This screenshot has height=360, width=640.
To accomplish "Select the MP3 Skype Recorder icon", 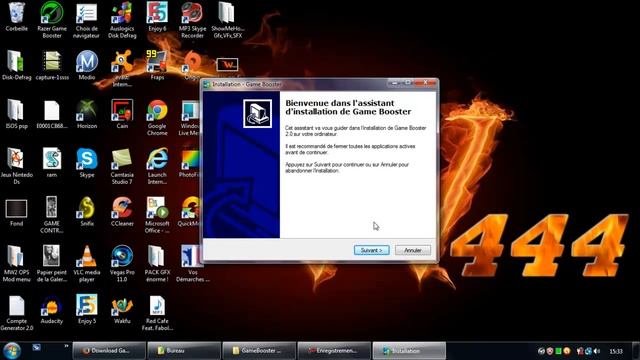I will pyautogui.click(x=192, y=20).
